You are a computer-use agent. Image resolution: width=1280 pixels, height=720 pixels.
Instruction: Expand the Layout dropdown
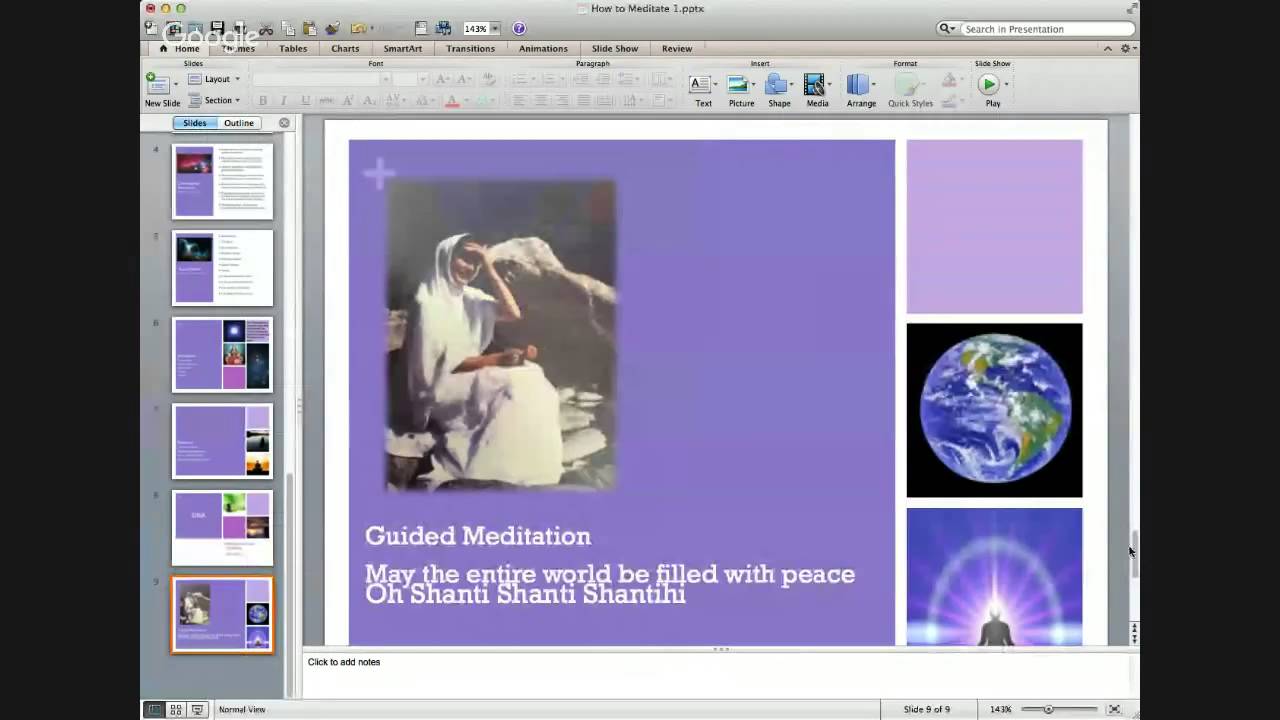pos(222,79)
